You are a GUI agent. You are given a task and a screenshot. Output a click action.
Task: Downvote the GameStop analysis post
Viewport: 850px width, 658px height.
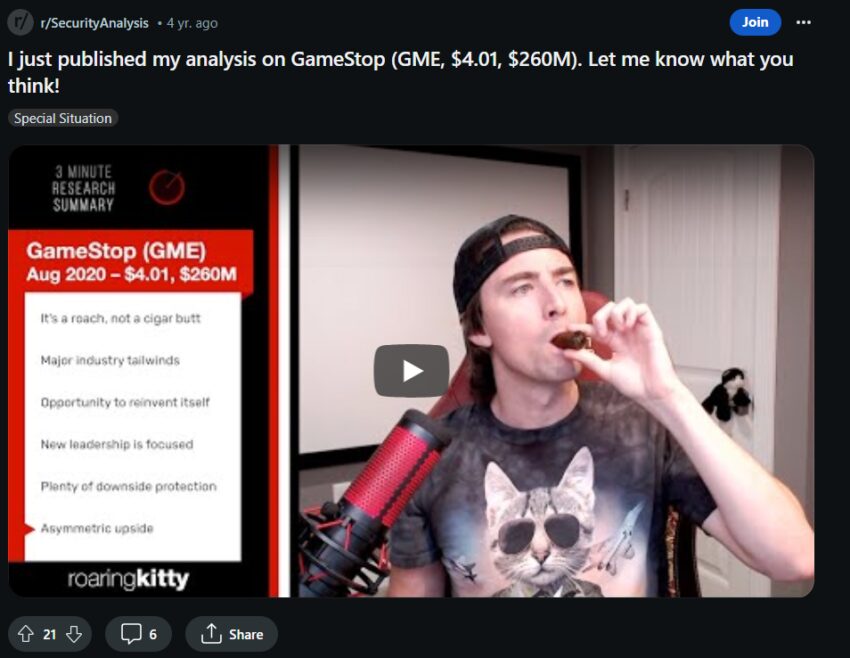74,634
